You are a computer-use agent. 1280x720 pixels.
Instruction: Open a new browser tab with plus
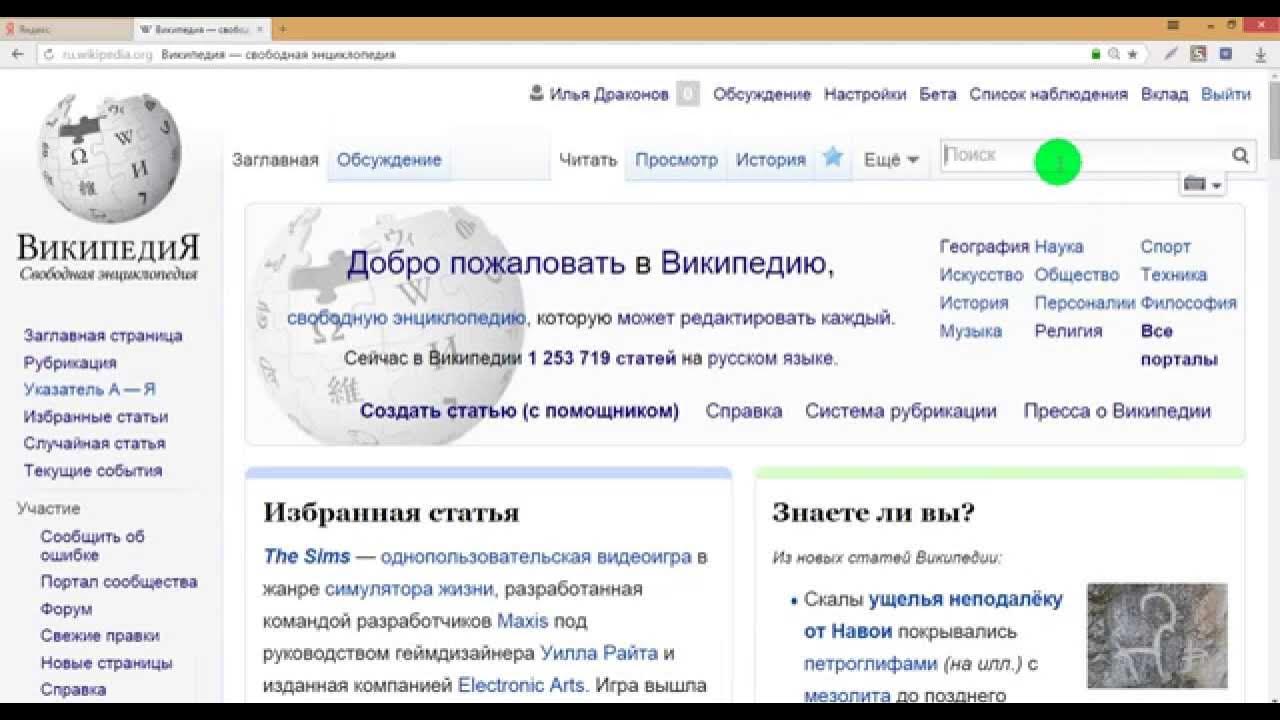[283, 29]
